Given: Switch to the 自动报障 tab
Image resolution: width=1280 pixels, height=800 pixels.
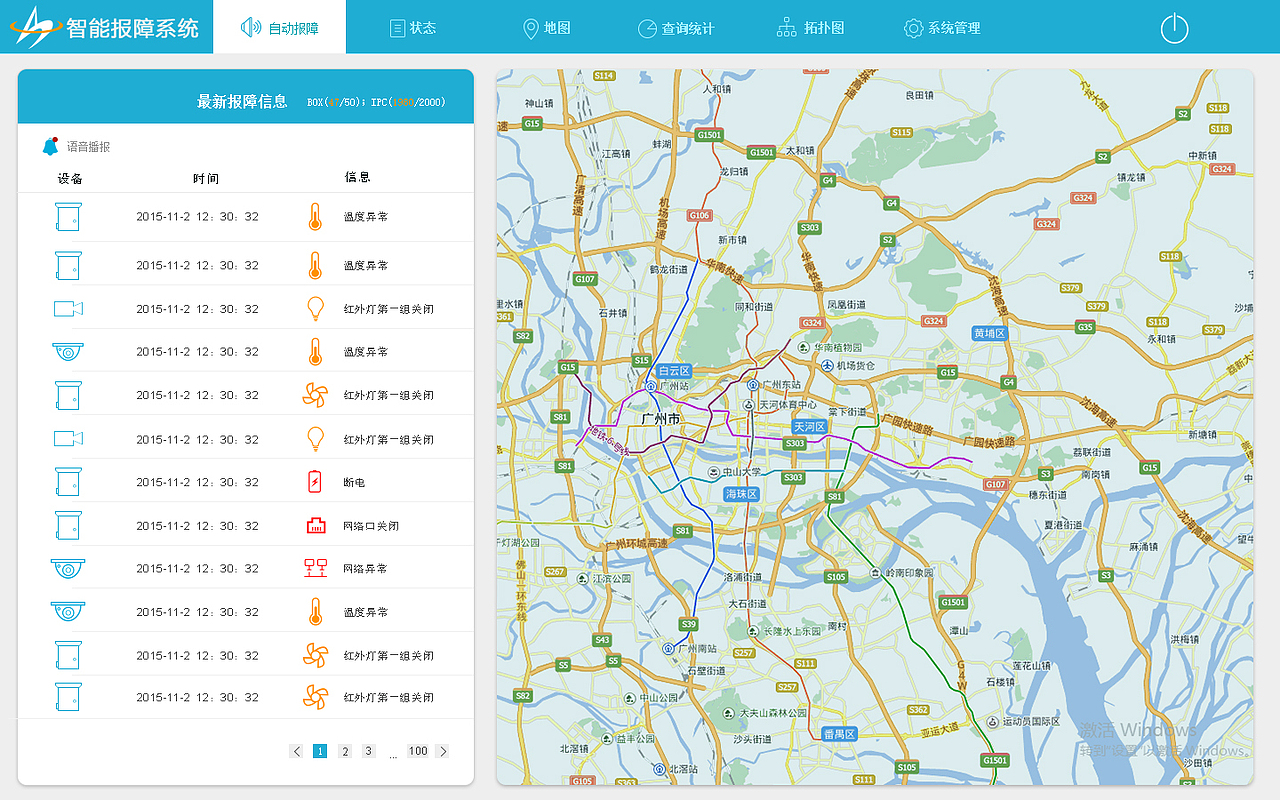Looking at the screenshot, I should point(280,27).
